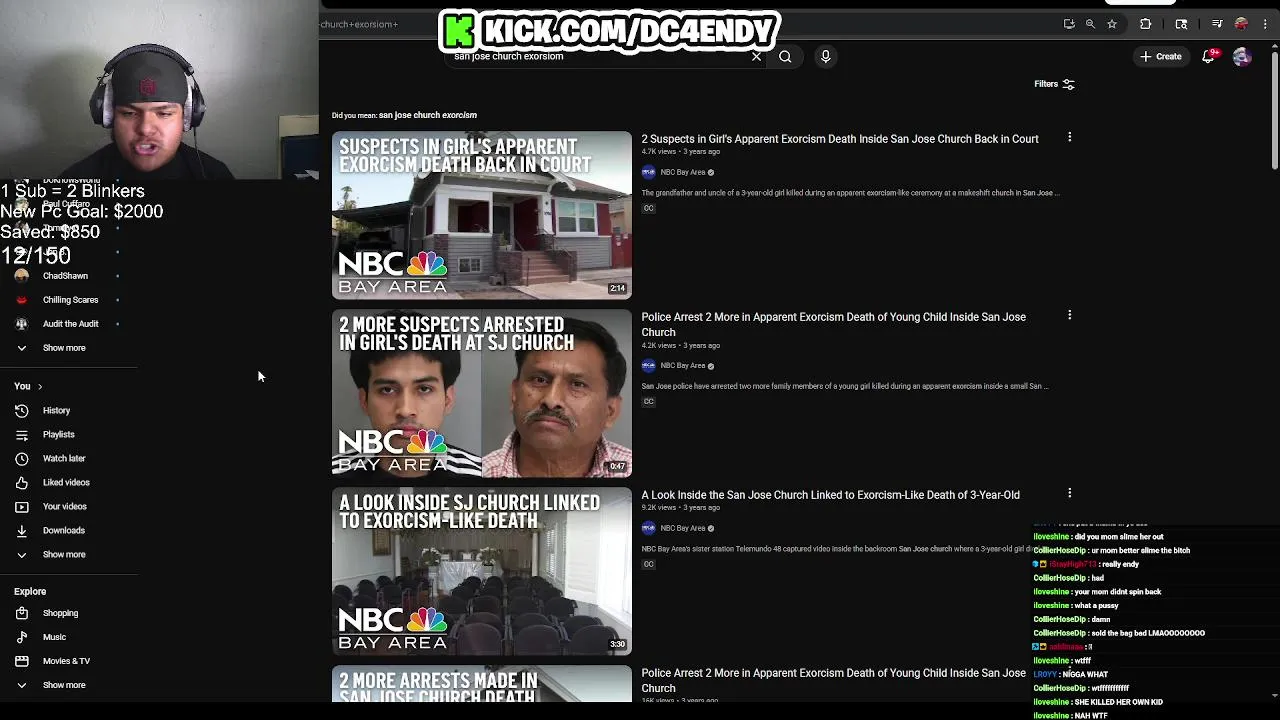Open the Create button menu
1280x720 pixels.
(x=1161, y=57)
